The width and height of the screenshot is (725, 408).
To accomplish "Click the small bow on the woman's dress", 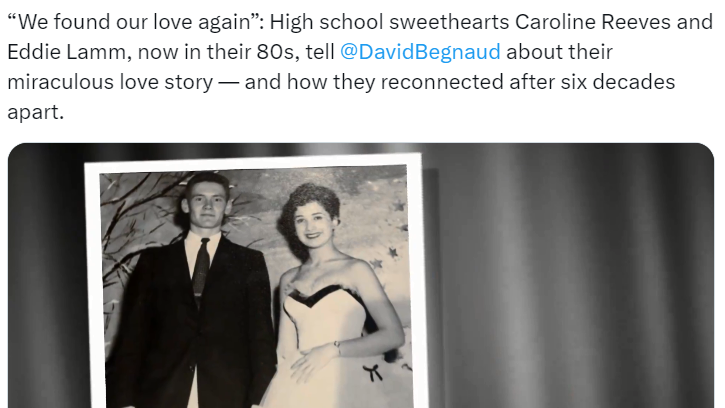I will tap(373, 372).
